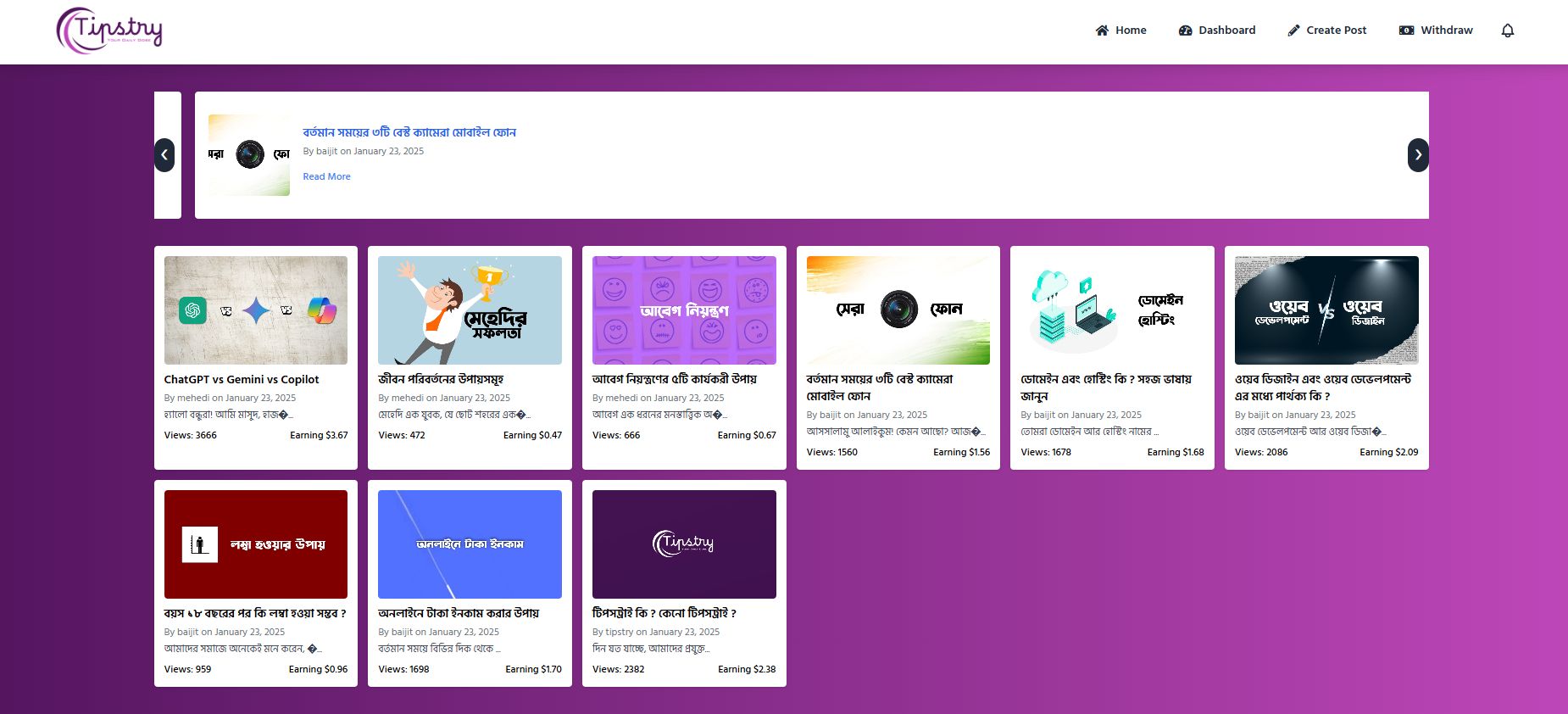
Task: Open the domain hosting cloud server thumbnail
Action: point(1112,310)
